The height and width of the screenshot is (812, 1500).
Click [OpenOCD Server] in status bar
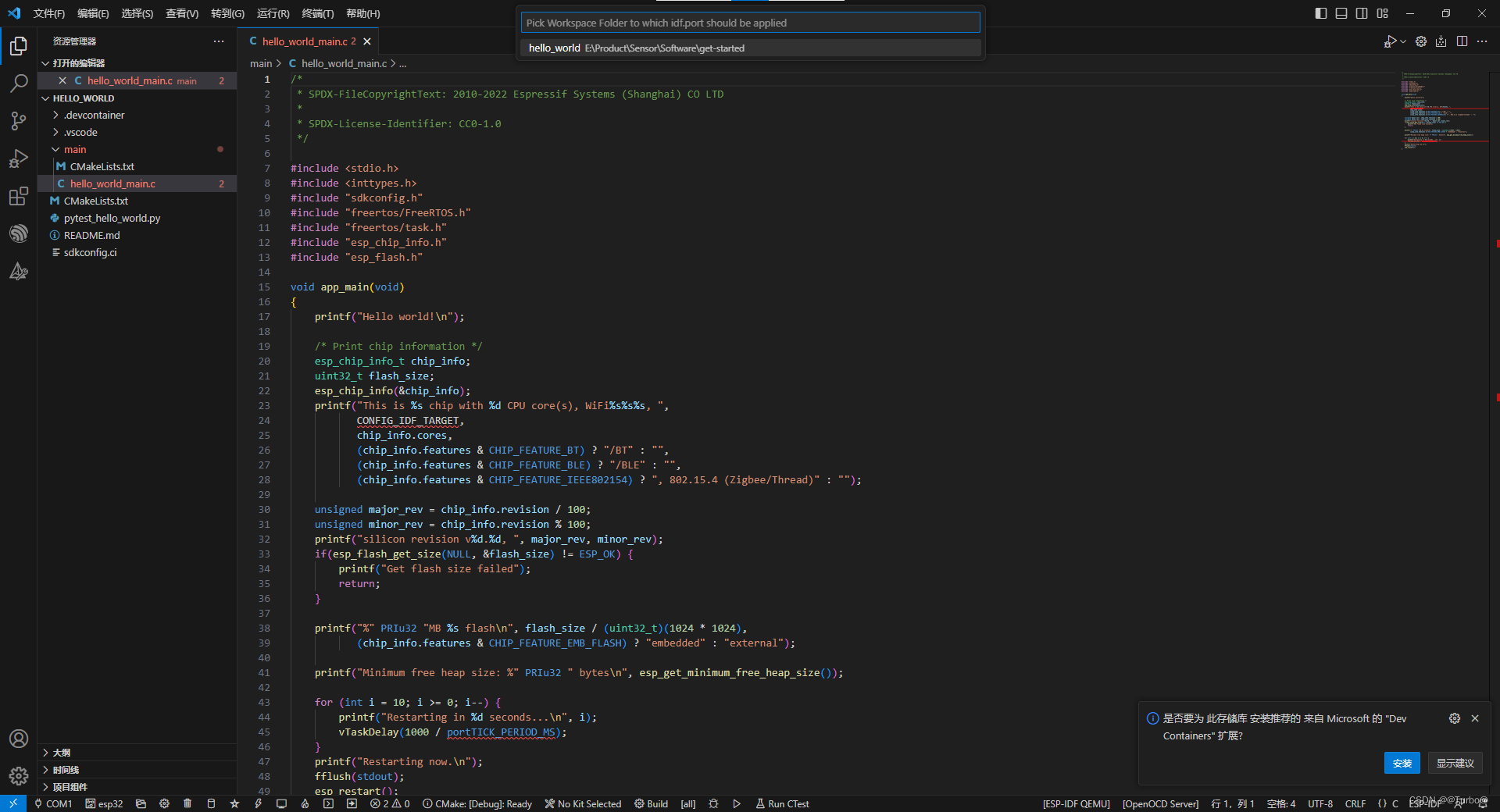pyautogui.click(x=1160, y=803)
